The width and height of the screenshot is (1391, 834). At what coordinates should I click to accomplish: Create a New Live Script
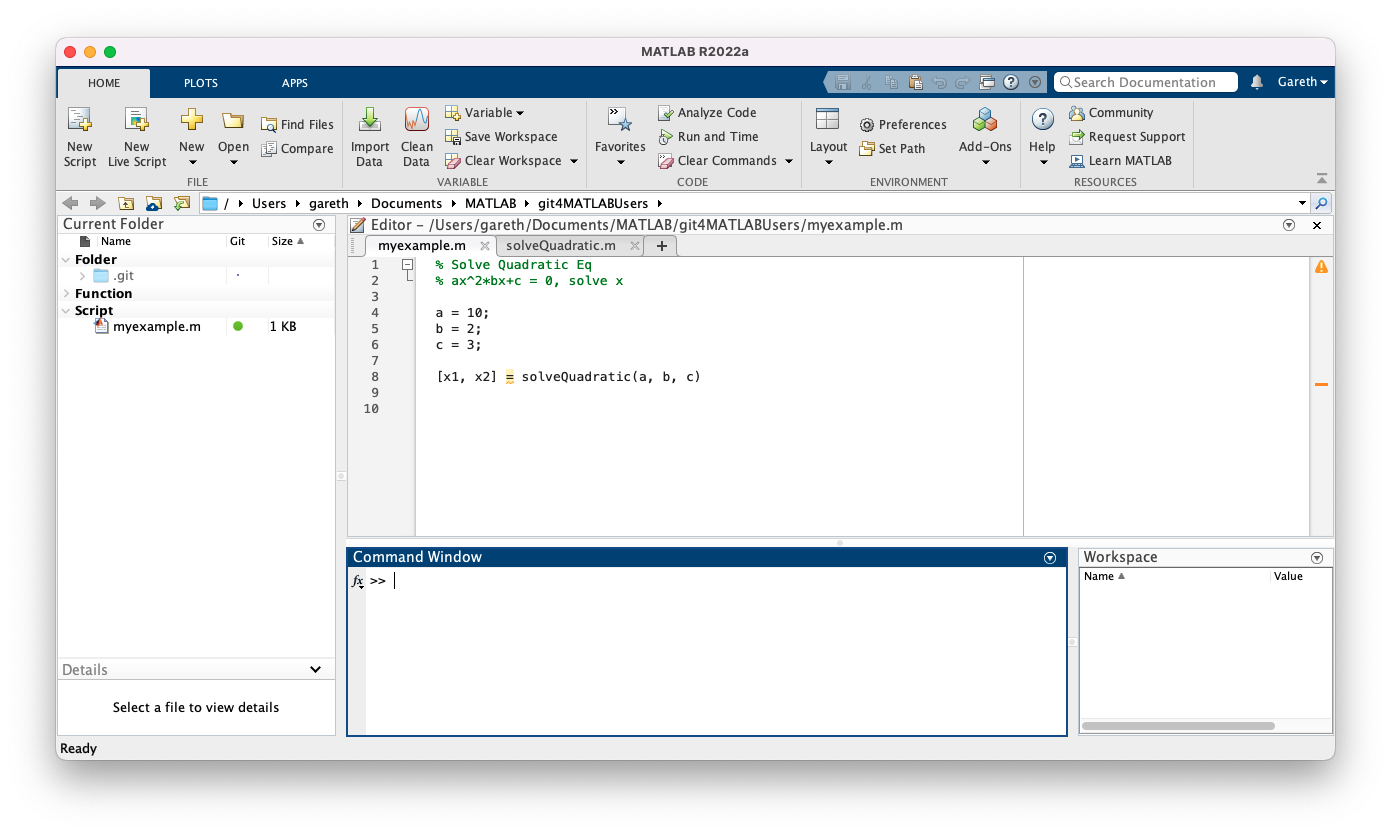(x=137, y=137)
